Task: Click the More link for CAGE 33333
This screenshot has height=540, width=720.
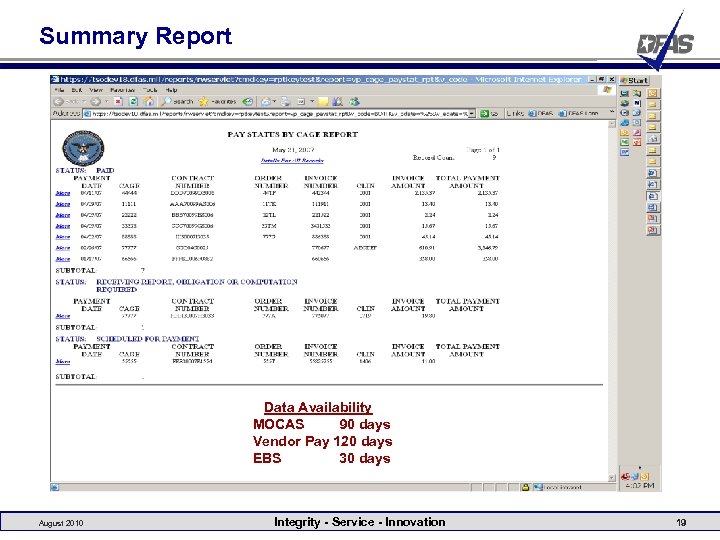Action: [62, 226]
